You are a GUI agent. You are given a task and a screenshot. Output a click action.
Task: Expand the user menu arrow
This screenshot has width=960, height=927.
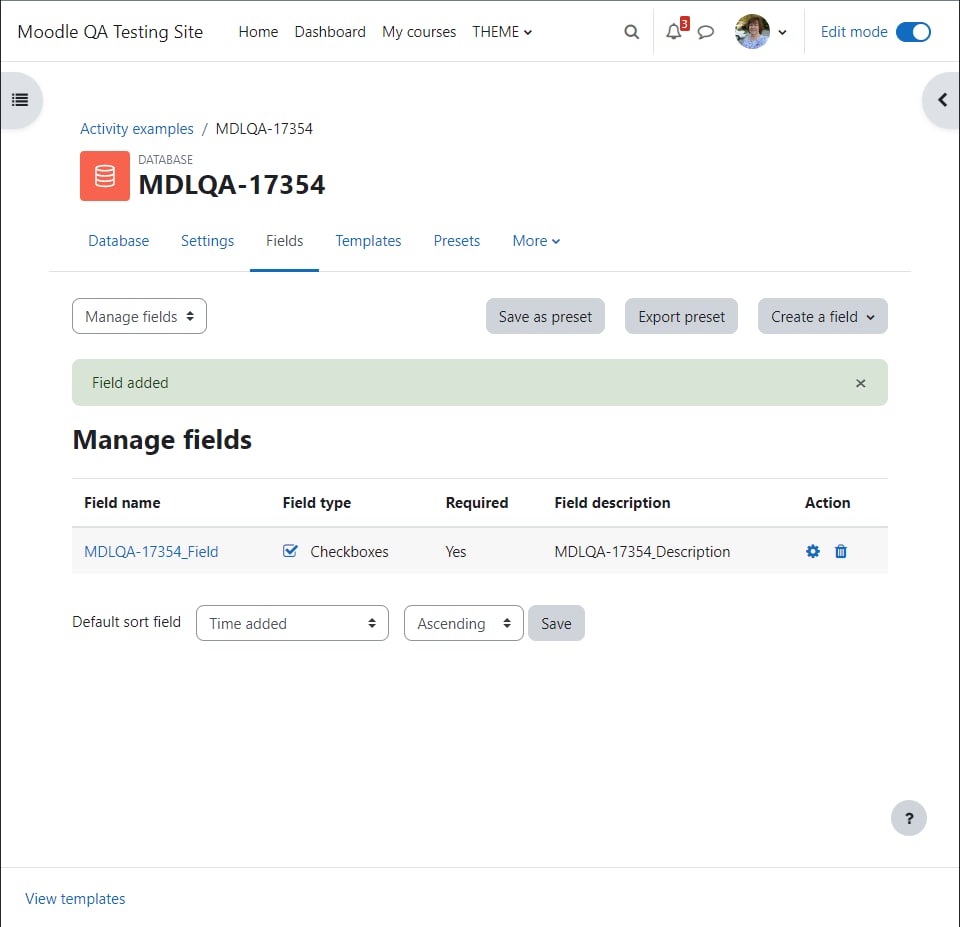point(782,32)
